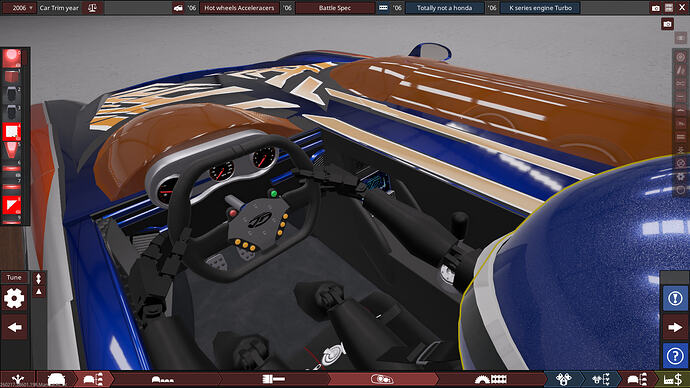Open the red car checklist tab at bottom right
690x388 pixels.
pyautogui.click(x=637, y=379)
